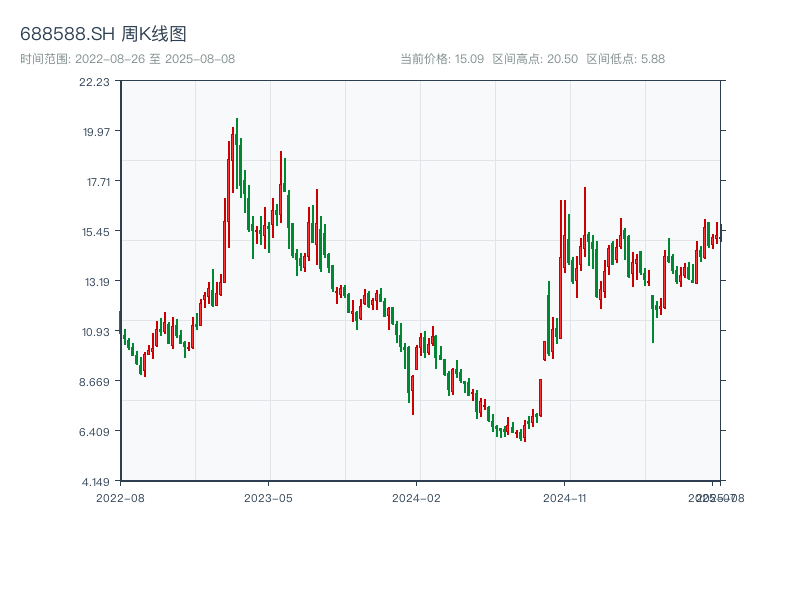The height and width of the screenshot is (600, 800).
Task: Click the x-axis label 2023-05
Action: 268,498
